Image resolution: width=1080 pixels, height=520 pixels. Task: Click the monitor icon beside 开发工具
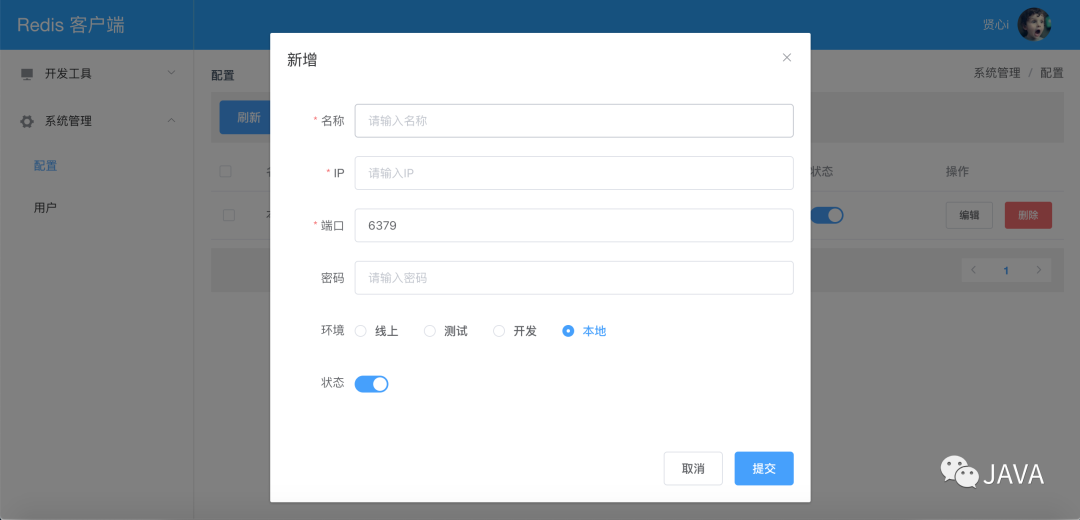click(27, 74)
